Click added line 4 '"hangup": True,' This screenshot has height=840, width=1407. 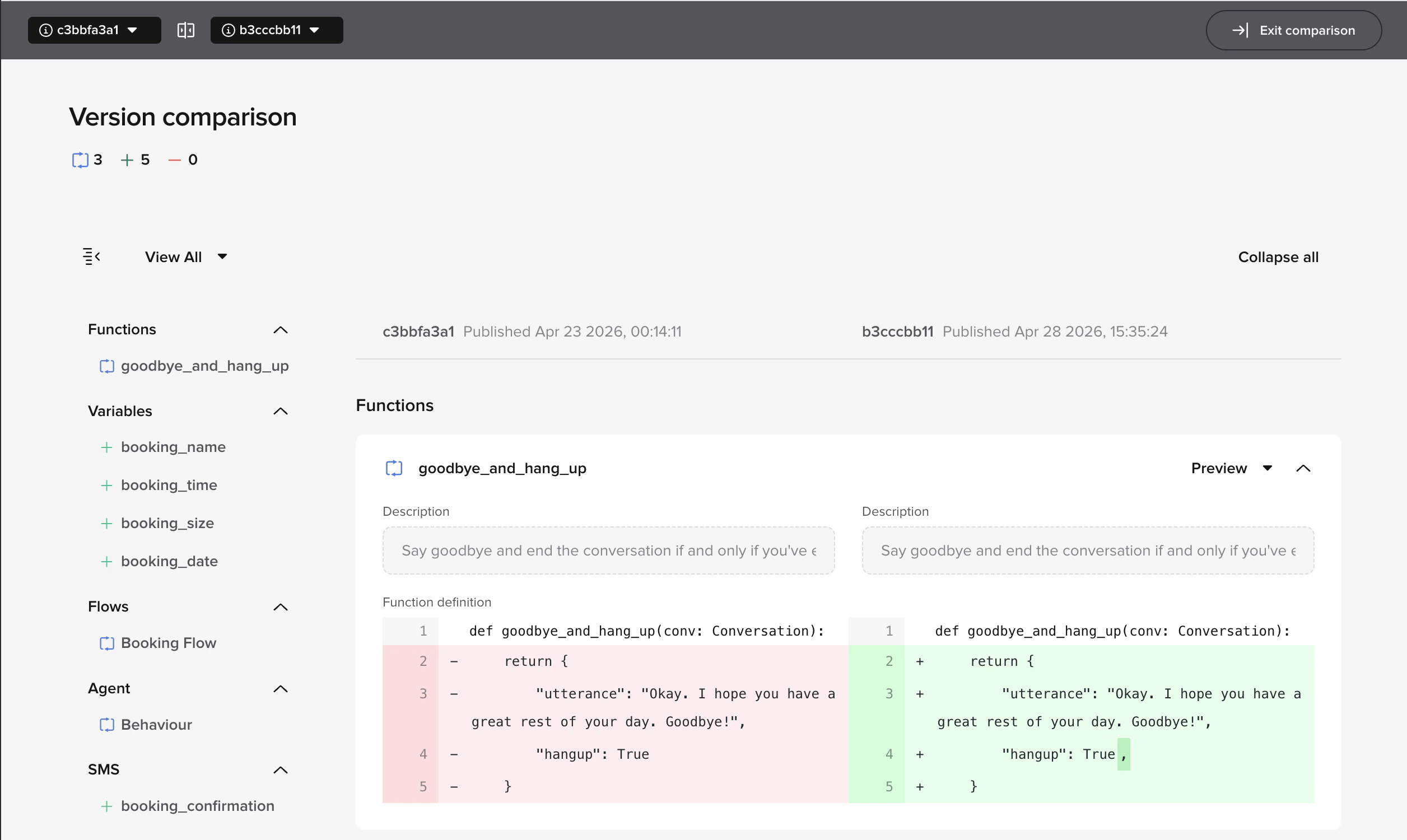point(1081,754)
